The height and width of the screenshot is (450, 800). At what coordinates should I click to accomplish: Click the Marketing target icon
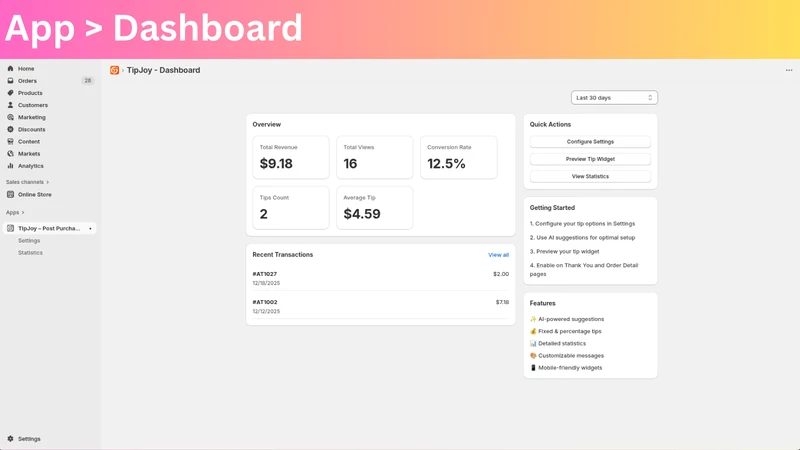pos(10,117)
